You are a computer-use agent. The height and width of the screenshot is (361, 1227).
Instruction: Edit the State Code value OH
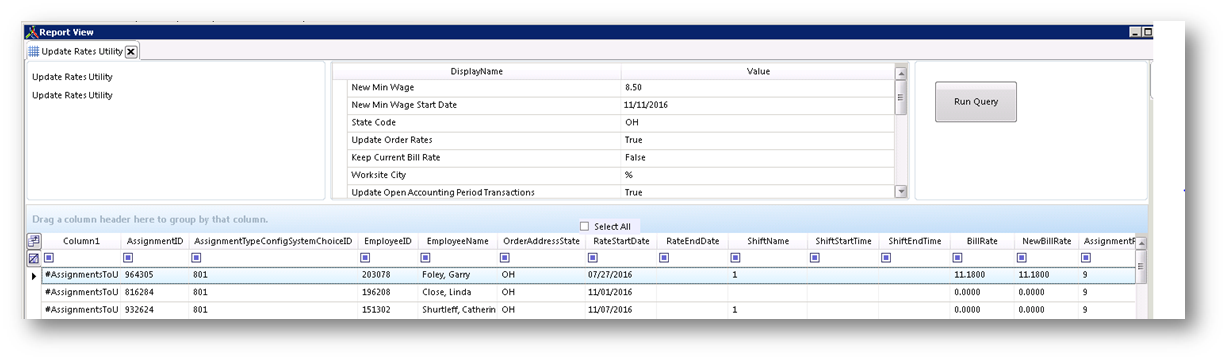tap(757, 123)
